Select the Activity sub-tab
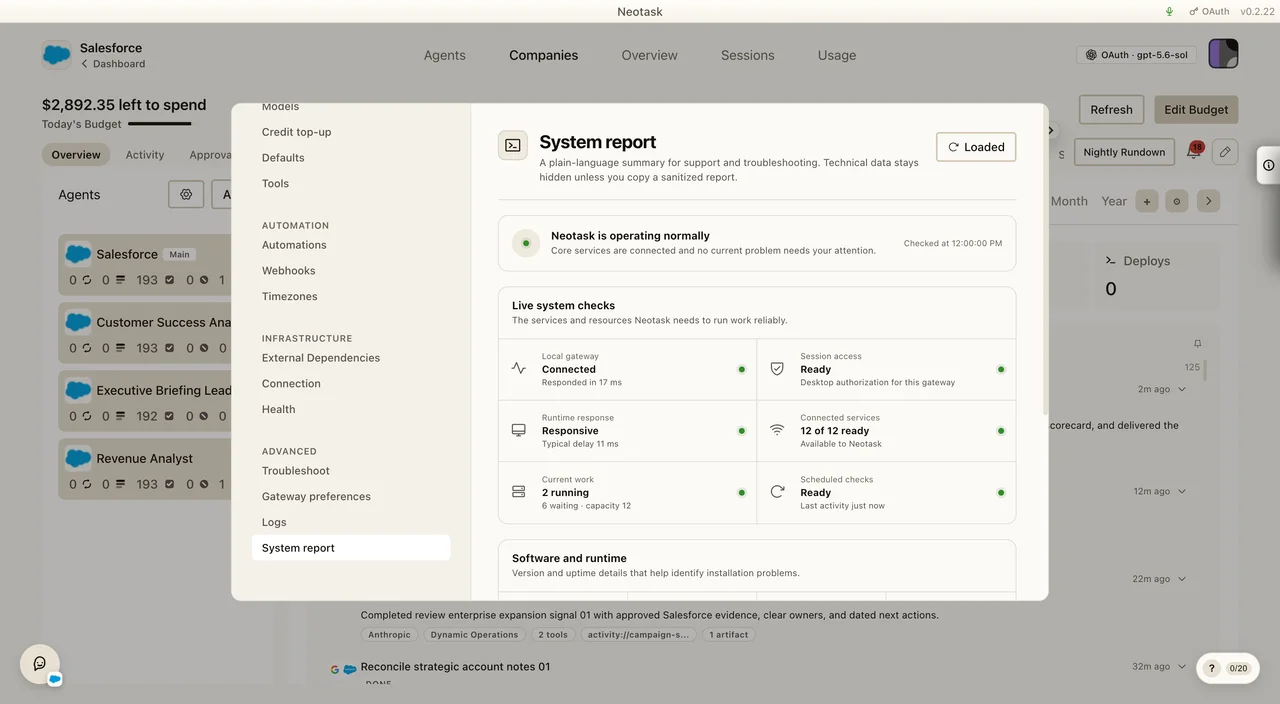 pos(145,155)
